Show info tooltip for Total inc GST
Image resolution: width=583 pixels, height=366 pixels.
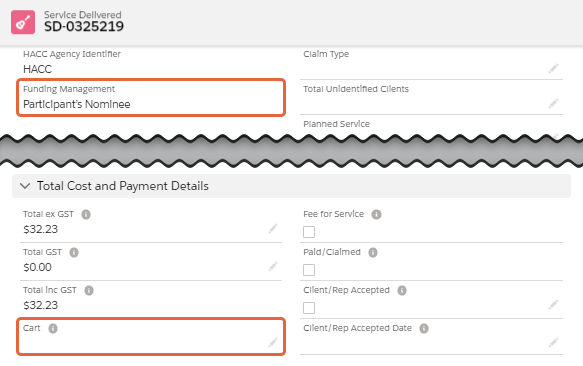pyautogui.click(x=89, y=290)
